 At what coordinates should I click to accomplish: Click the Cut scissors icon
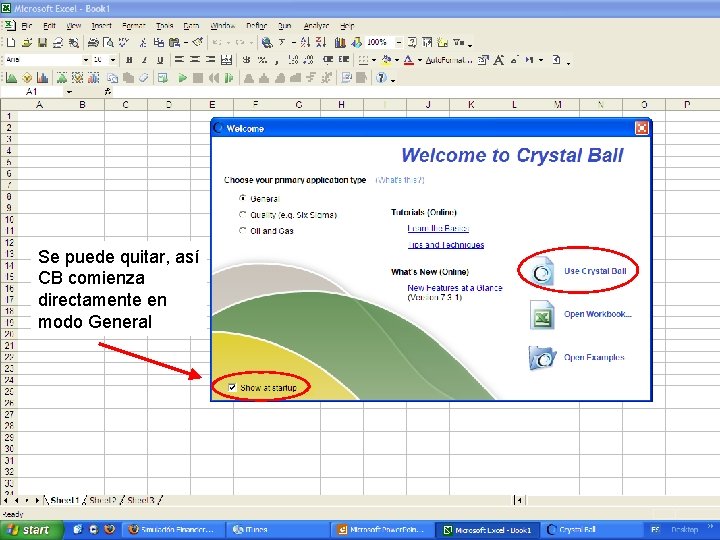[x=143, y=43]
